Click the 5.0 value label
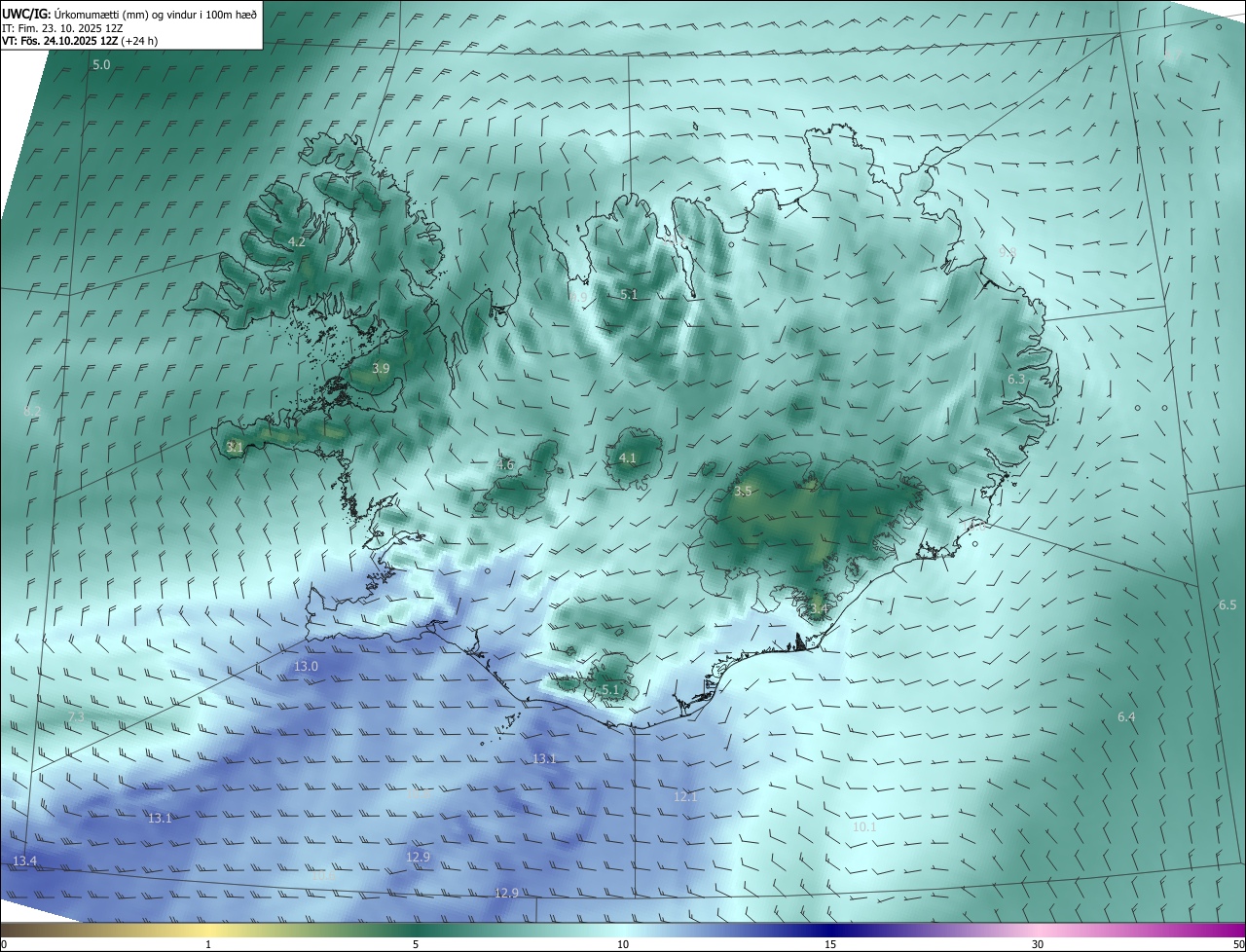 [x=101, y=65]
